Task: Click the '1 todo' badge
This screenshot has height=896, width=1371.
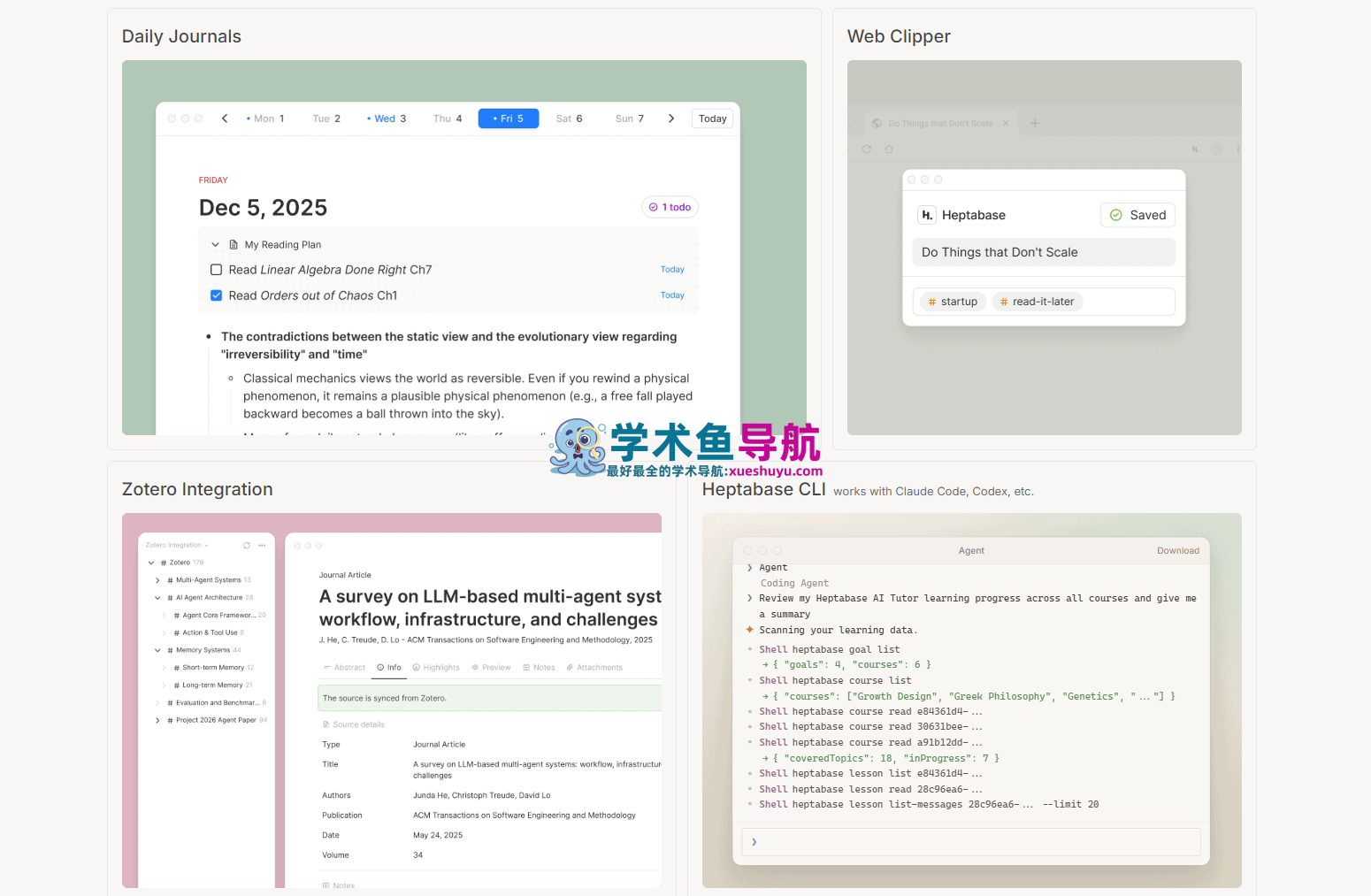Action: 670,207
